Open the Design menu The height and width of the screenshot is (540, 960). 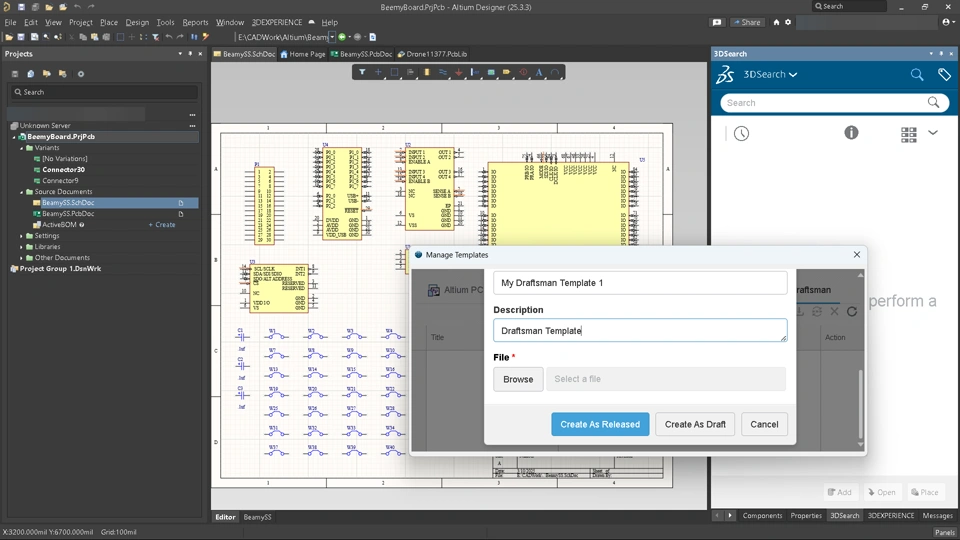tap(137, 22)
